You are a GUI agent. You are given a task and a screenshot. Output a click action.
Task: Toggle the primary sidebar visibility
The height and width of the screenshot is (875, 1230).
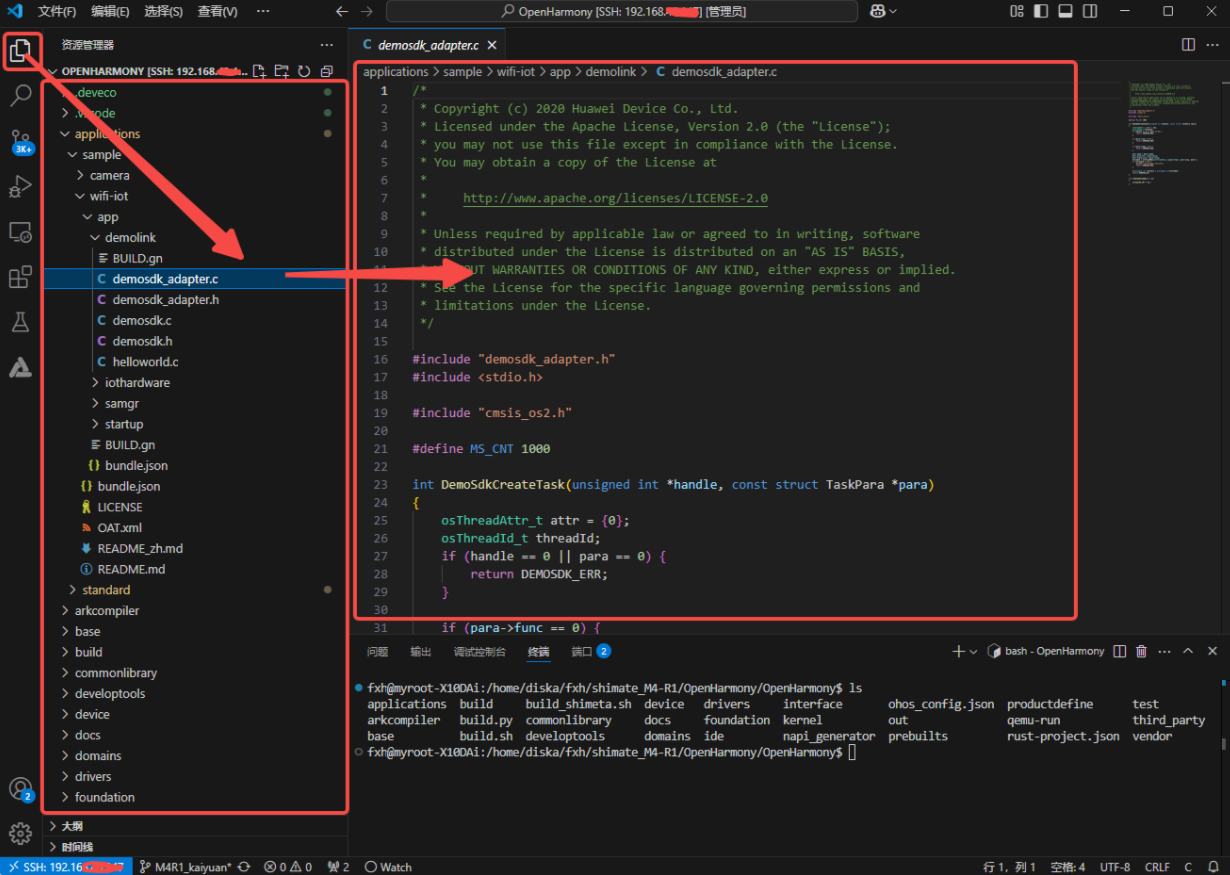coord(1040,10)
